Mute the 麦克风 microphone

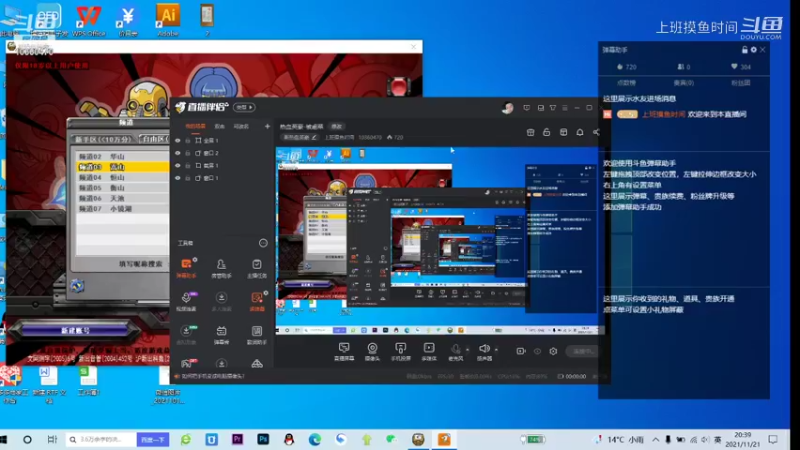455,351
